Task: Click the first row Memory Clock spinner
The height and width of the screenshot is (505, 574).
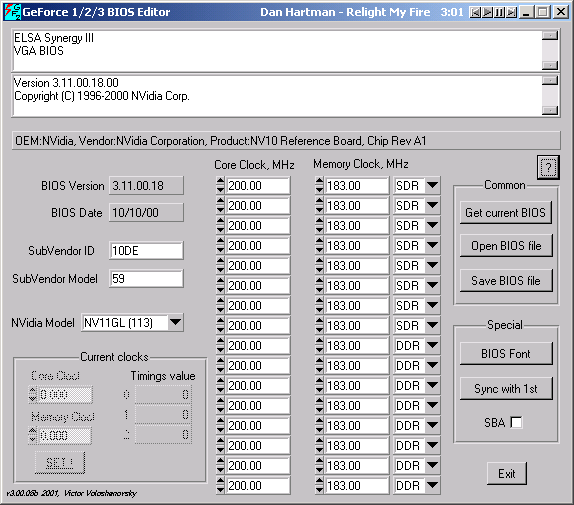Action: [x=319, y=186]
